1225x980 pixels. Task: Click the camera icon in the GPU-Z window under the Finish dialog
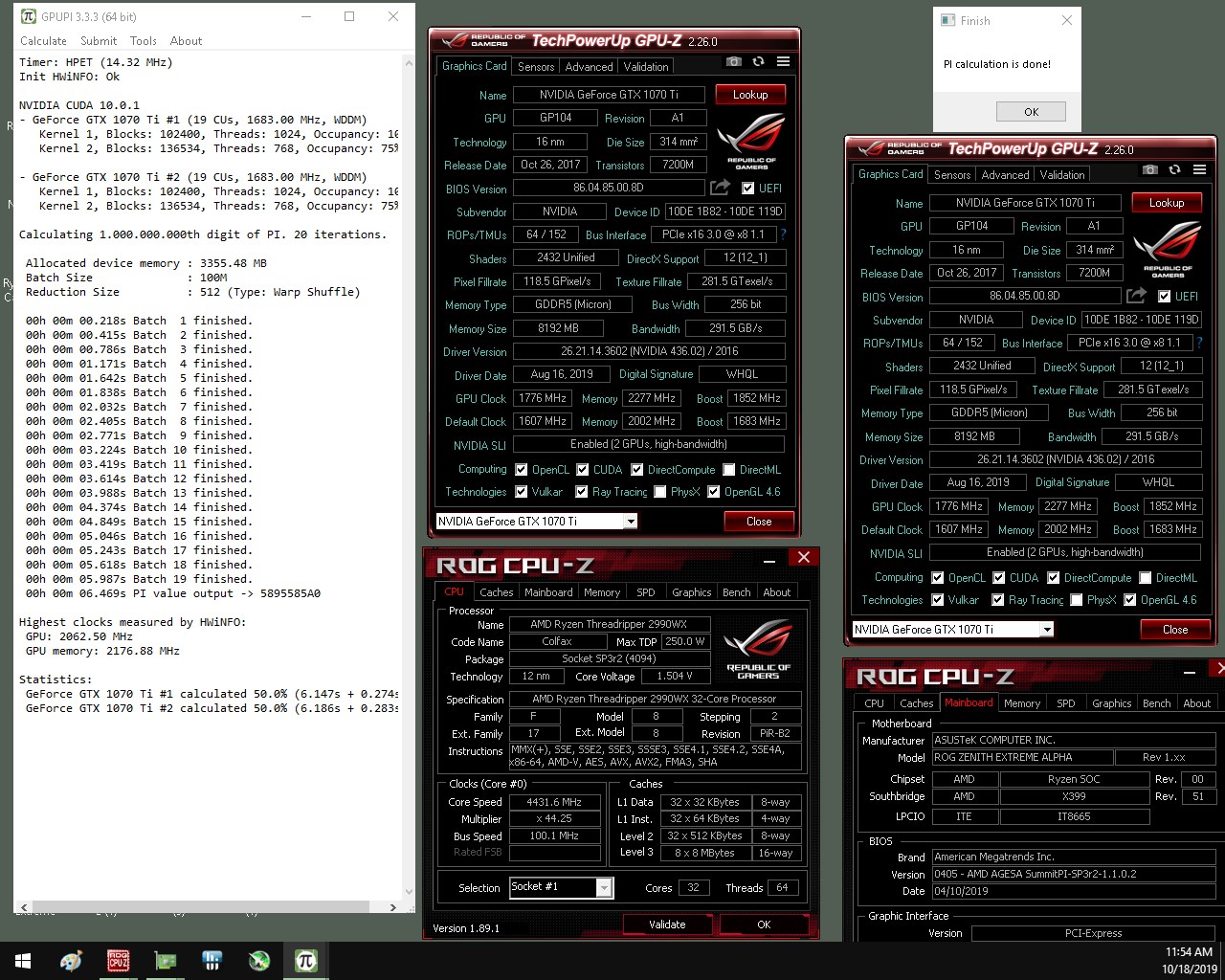(1150, 169)
